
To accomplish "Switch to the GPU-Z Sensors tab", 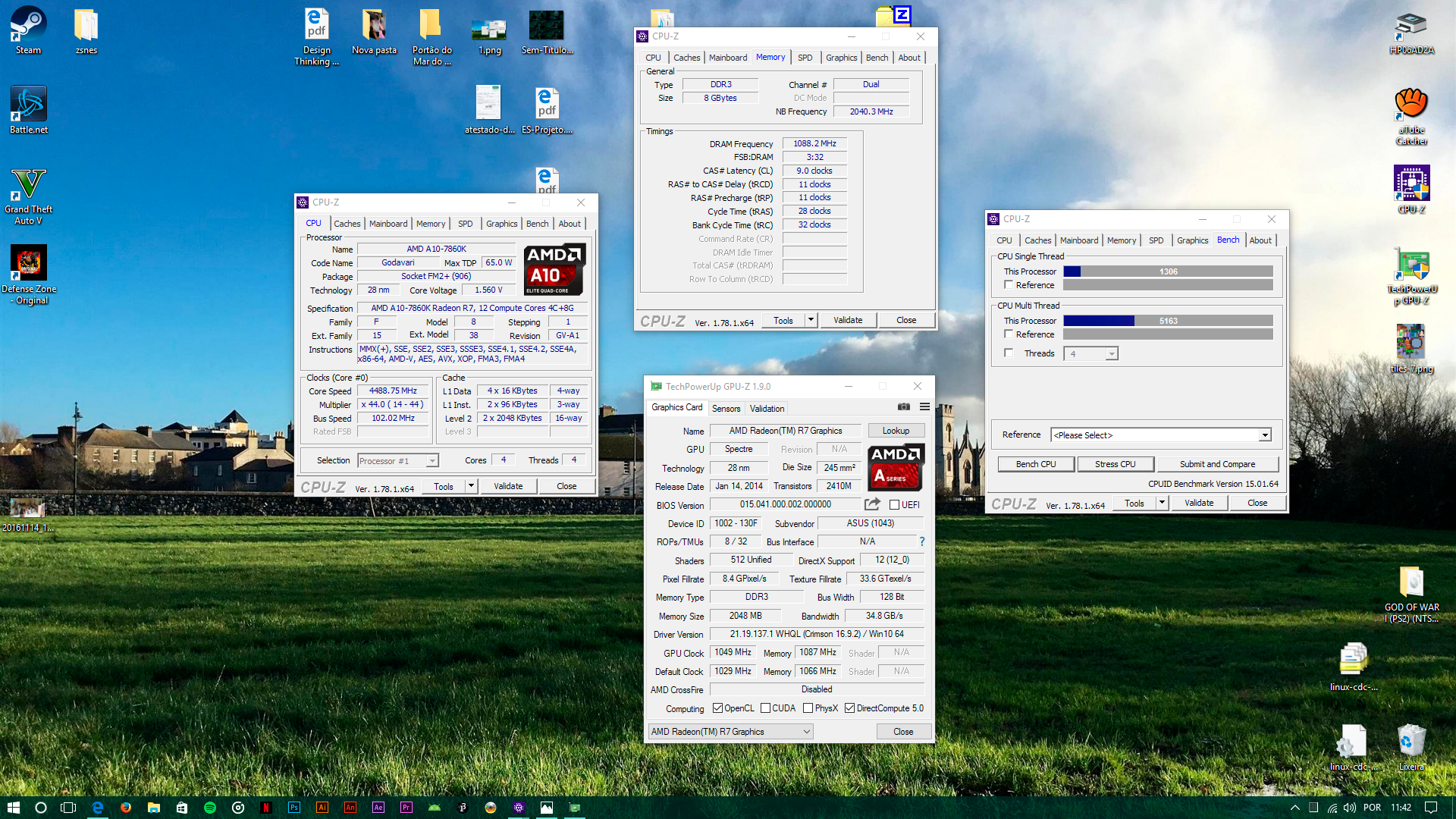I will coord(726,409).
